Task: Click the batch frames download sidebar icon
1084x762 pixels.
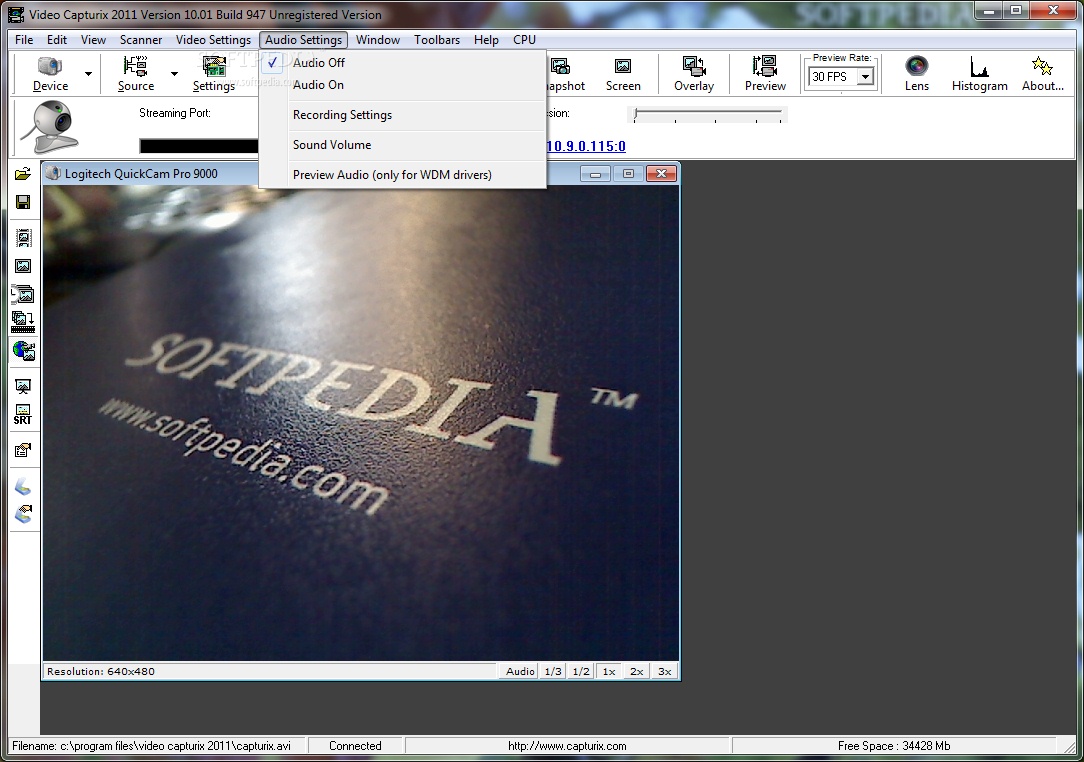Action: (x=23, y=322)
